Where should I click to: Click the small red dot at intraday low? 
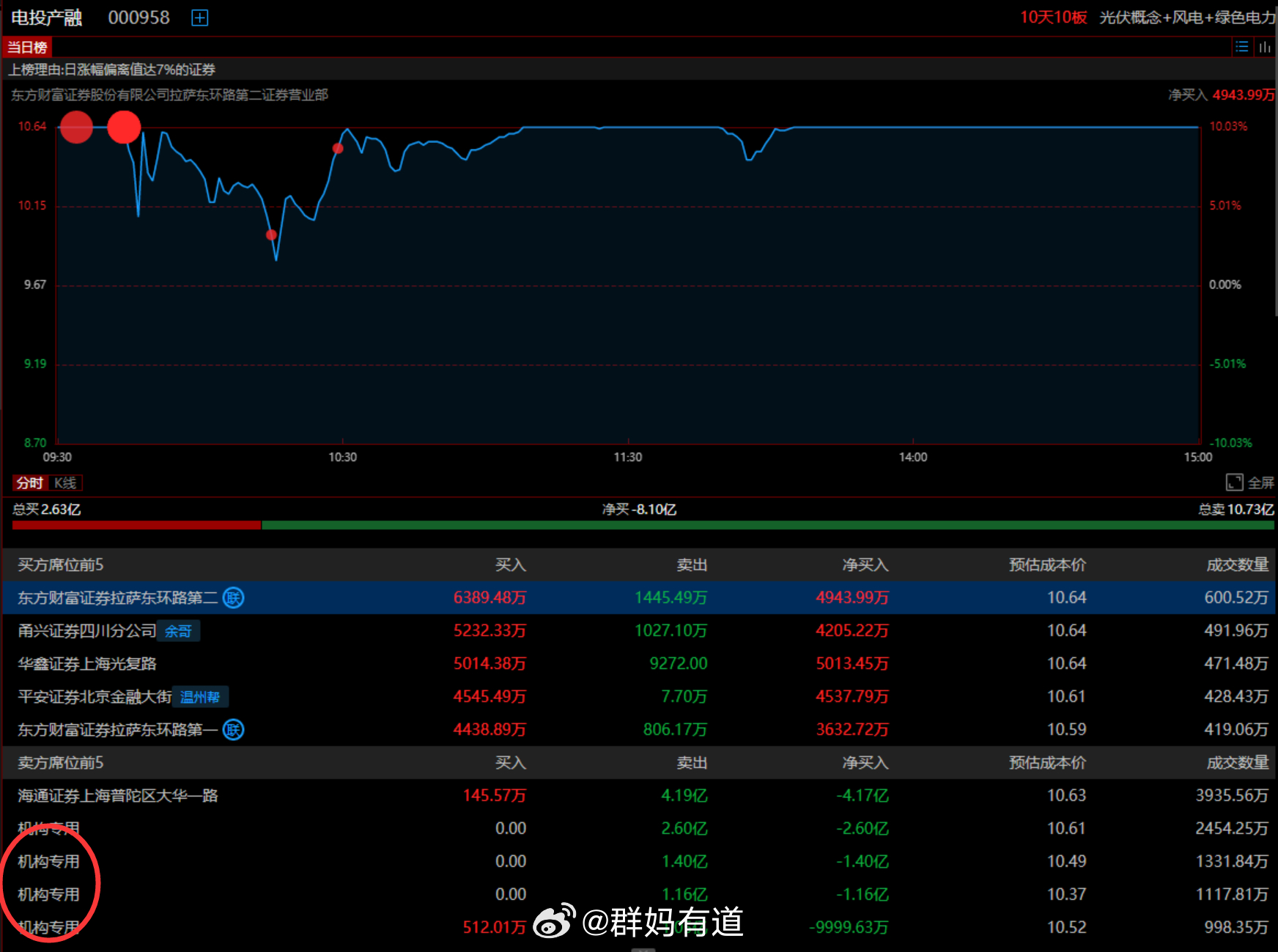pyautogui.click(x=271, y=235)
